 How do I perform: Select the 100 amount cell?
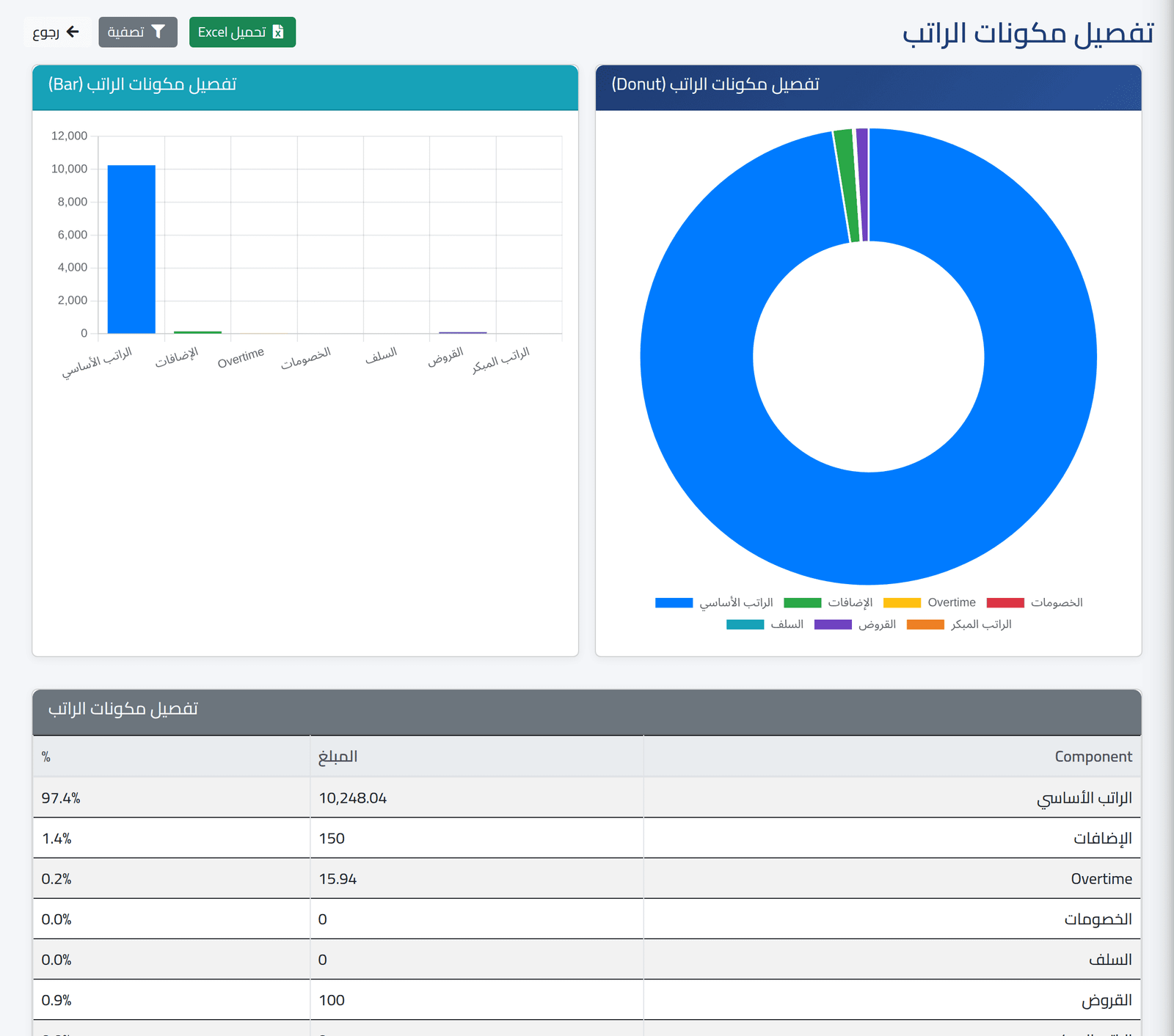point(477,999)
